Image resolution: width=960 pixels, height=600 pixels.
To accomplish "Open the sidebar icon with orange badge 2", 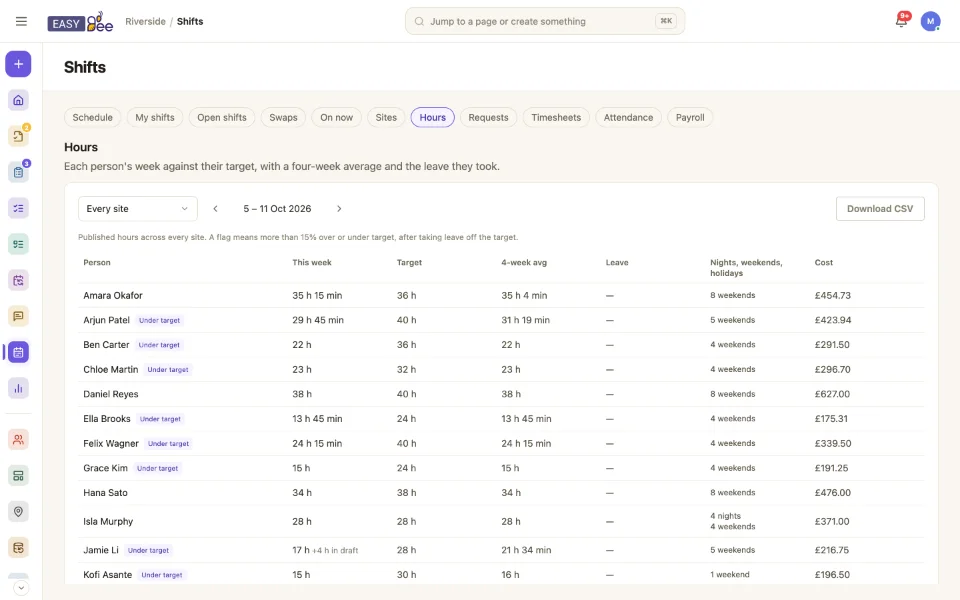I will 18,136.
